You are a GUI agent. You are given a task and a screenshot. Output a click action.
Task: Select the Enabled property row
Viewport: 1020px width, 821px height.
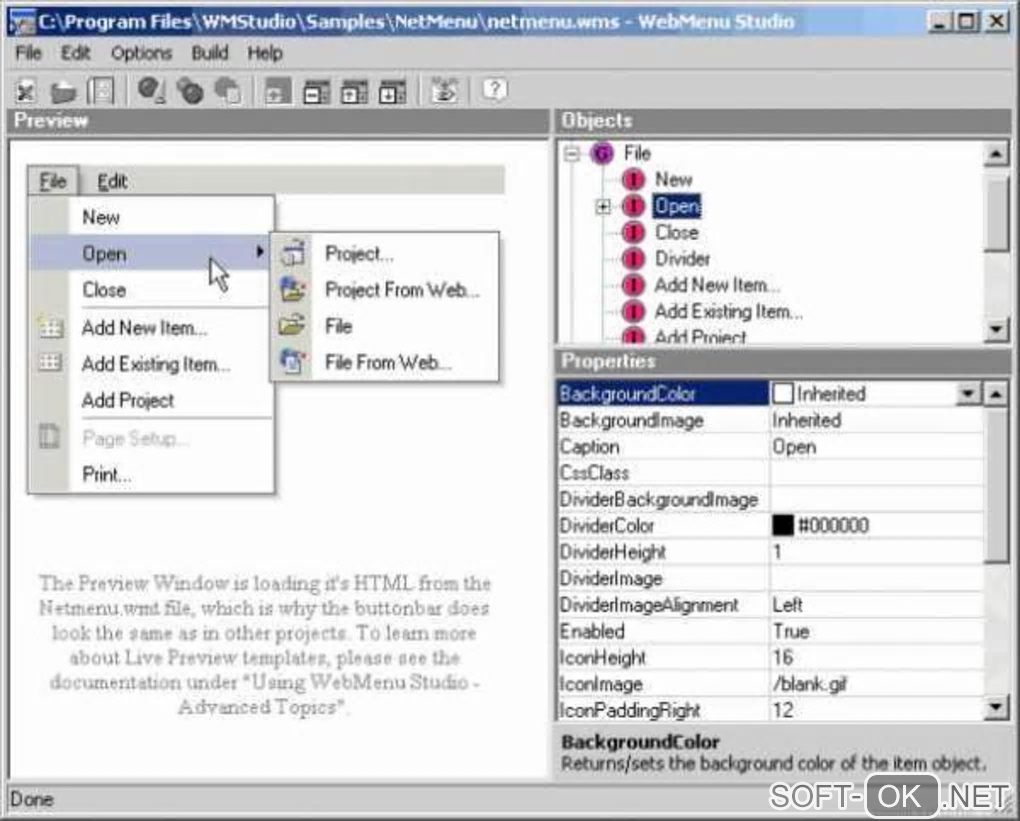[771, 631]
